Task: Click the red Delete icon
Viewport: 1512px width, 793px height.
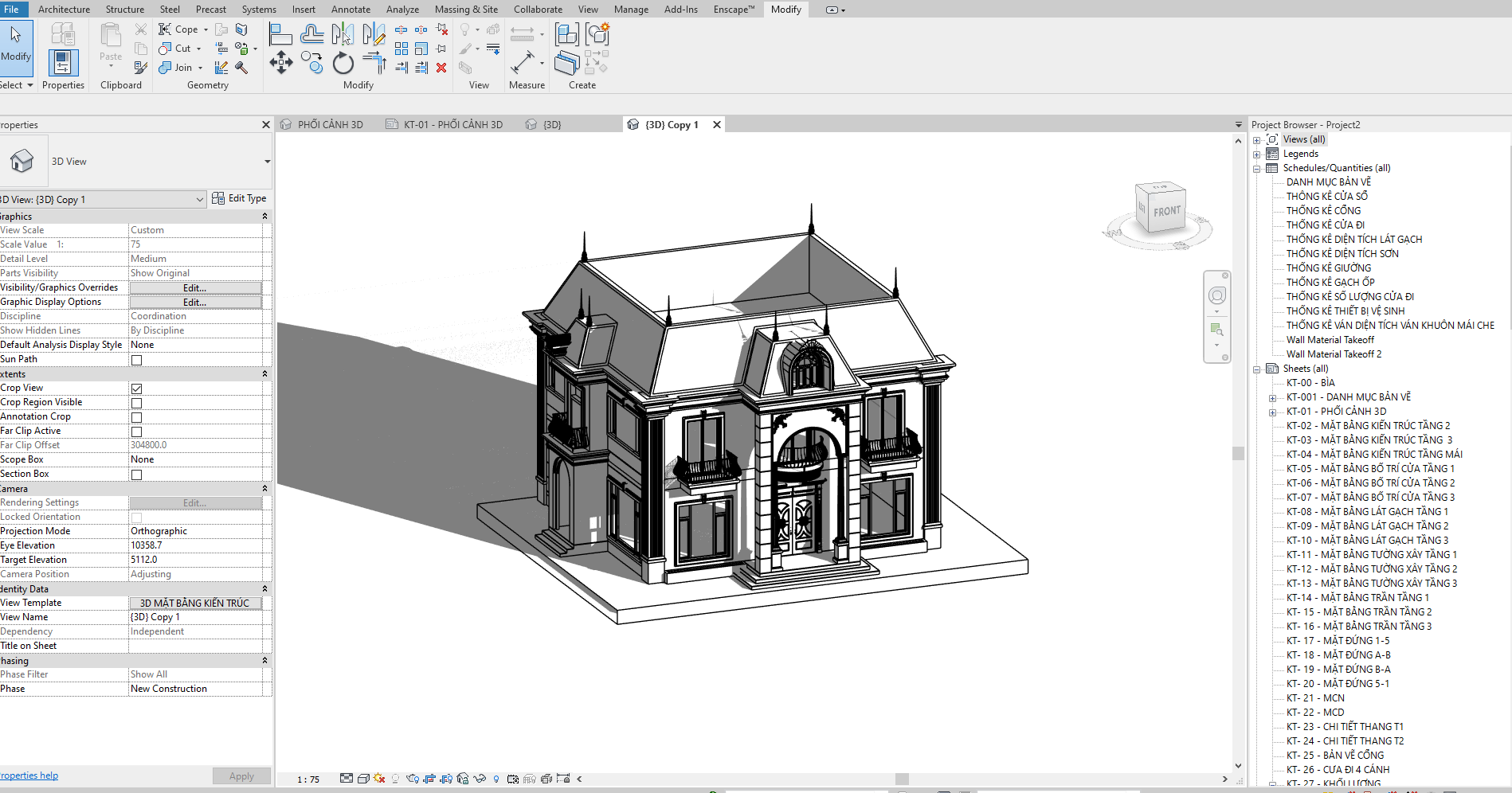Action: [x=441, y=68]
